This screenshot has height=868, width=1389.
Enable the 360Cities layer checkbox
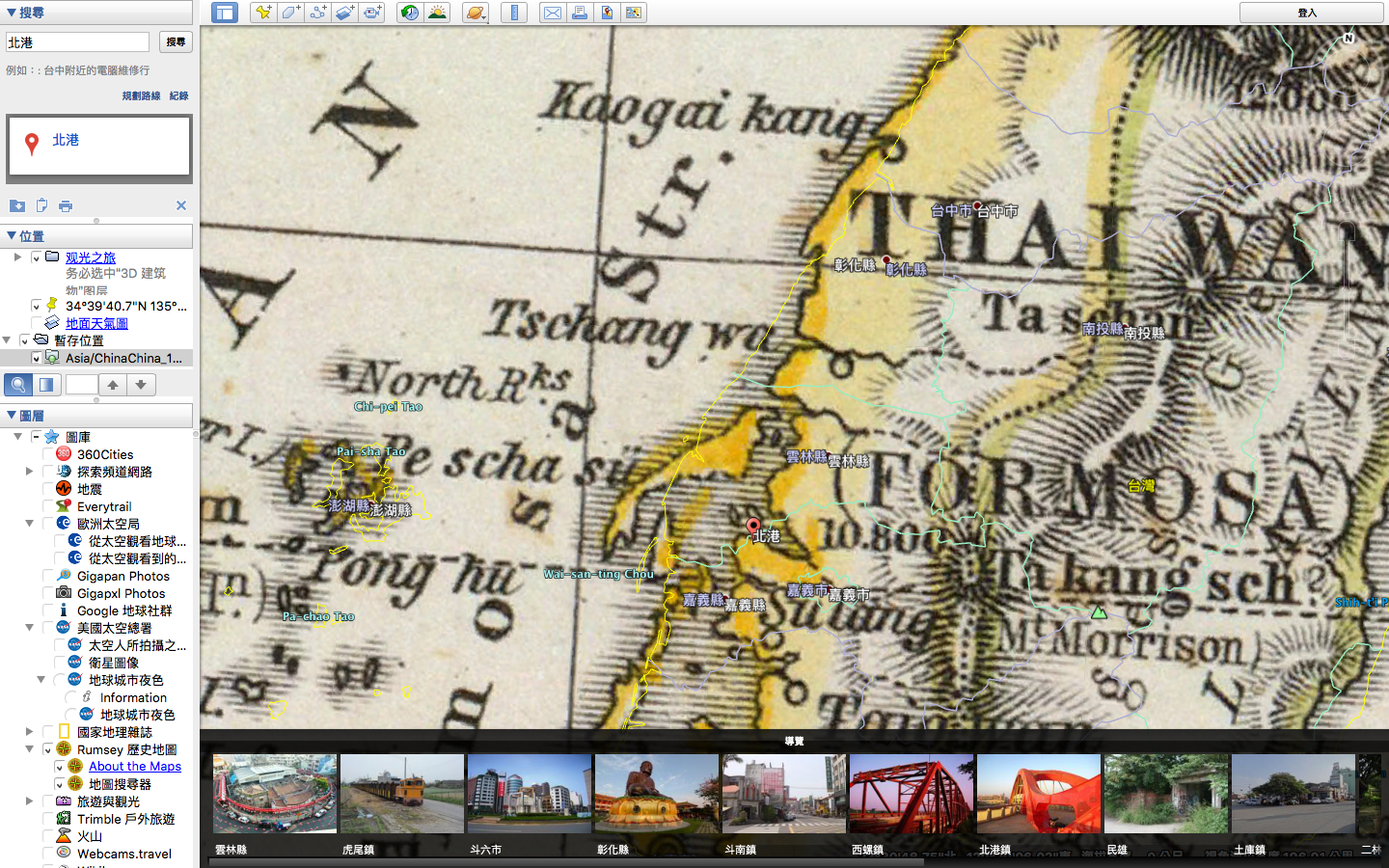click(47, 454)
